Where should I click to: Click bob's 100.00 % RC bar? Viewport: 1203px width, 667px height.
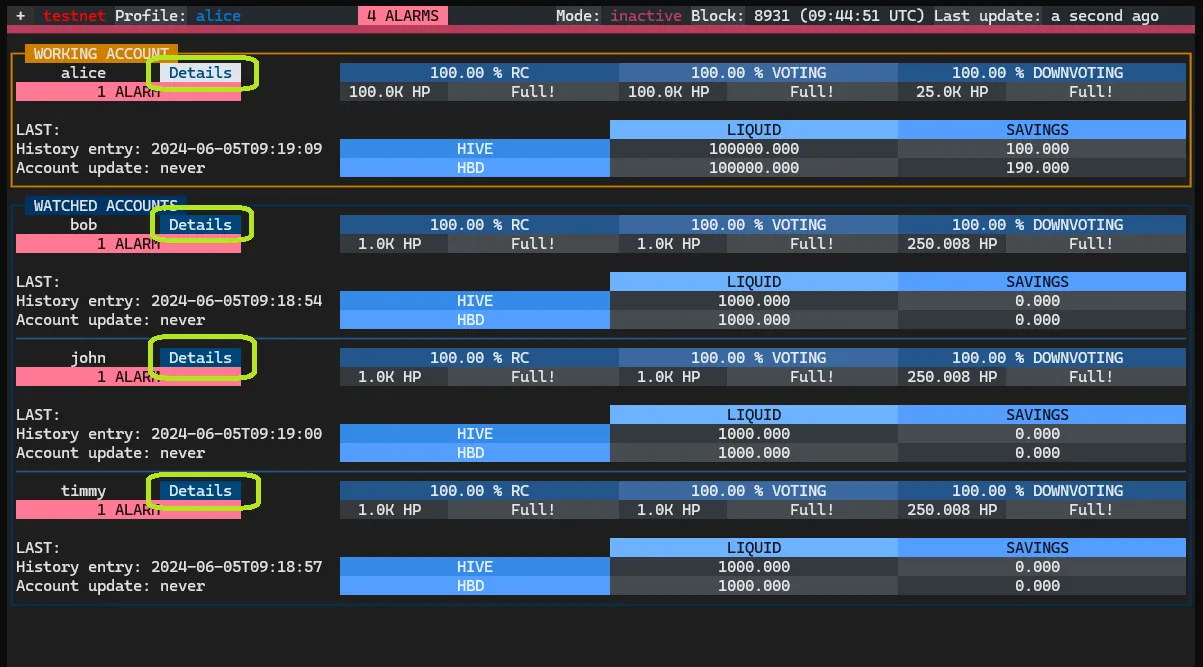tap(479, 225)
